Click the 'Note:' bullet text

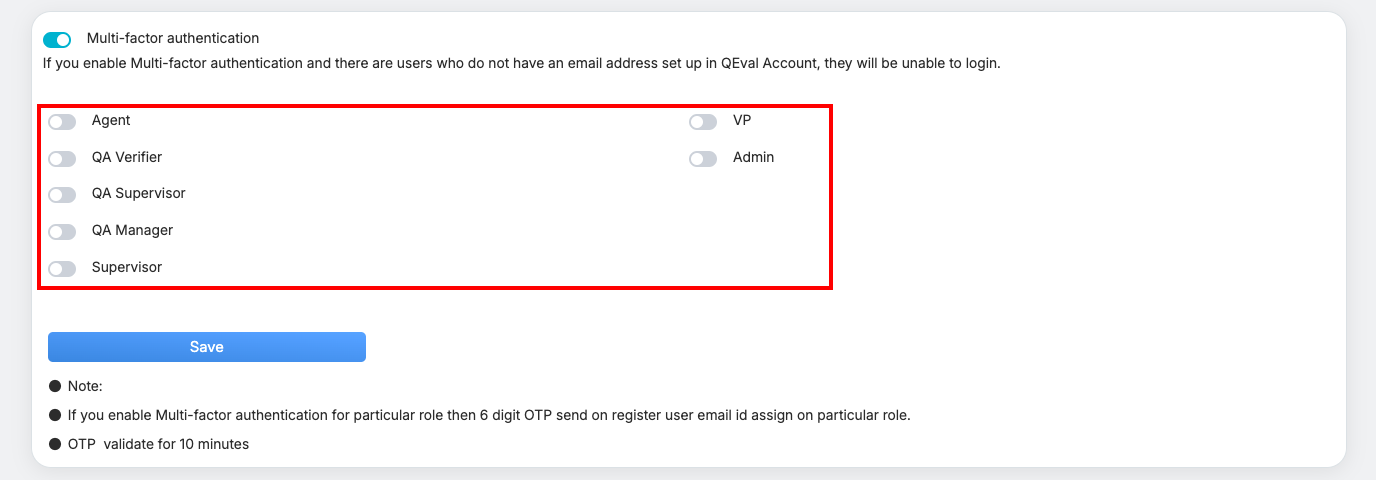[86, 386]
